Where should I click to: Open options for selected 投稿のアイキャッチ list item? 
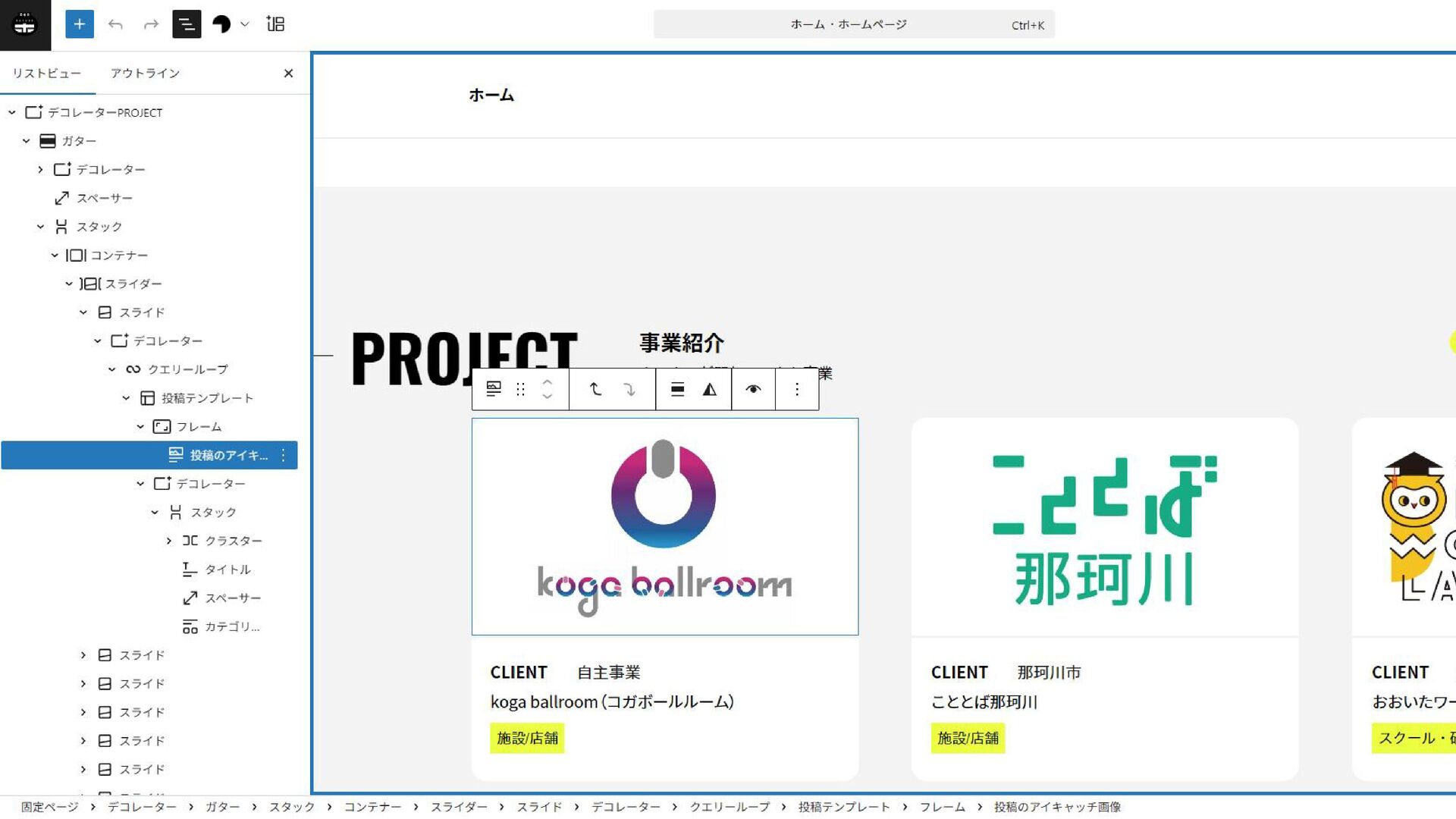click(284, 455)
